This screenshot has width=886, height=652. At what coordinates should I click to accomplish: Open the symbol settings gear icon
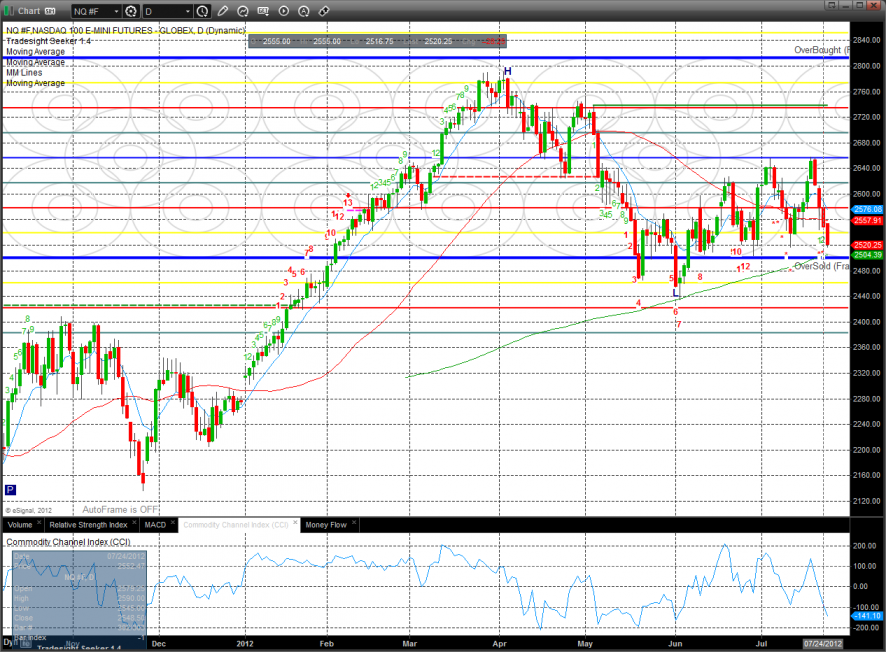click(x=131, y=11)
